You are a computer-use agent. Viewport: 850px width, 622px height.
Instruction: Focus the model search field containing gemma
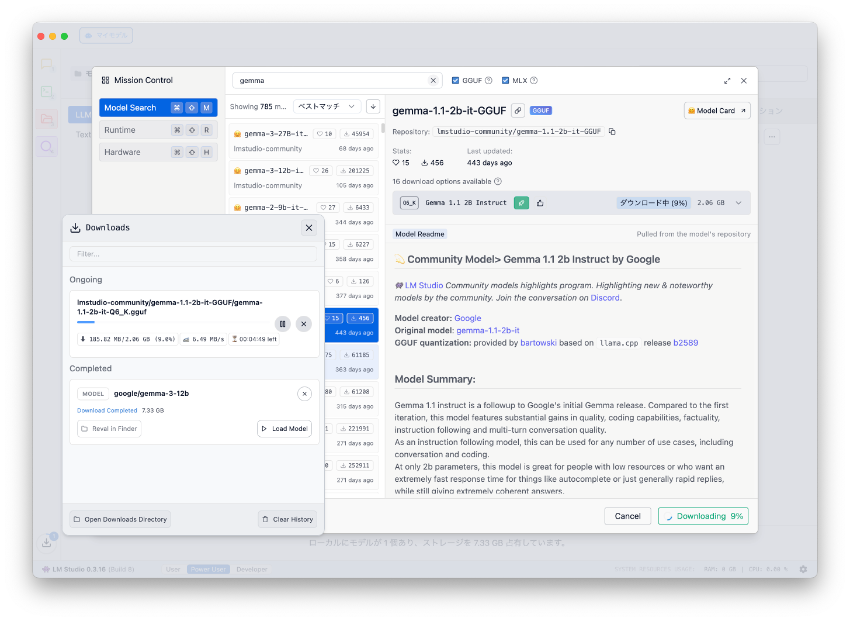click(337, 81)
